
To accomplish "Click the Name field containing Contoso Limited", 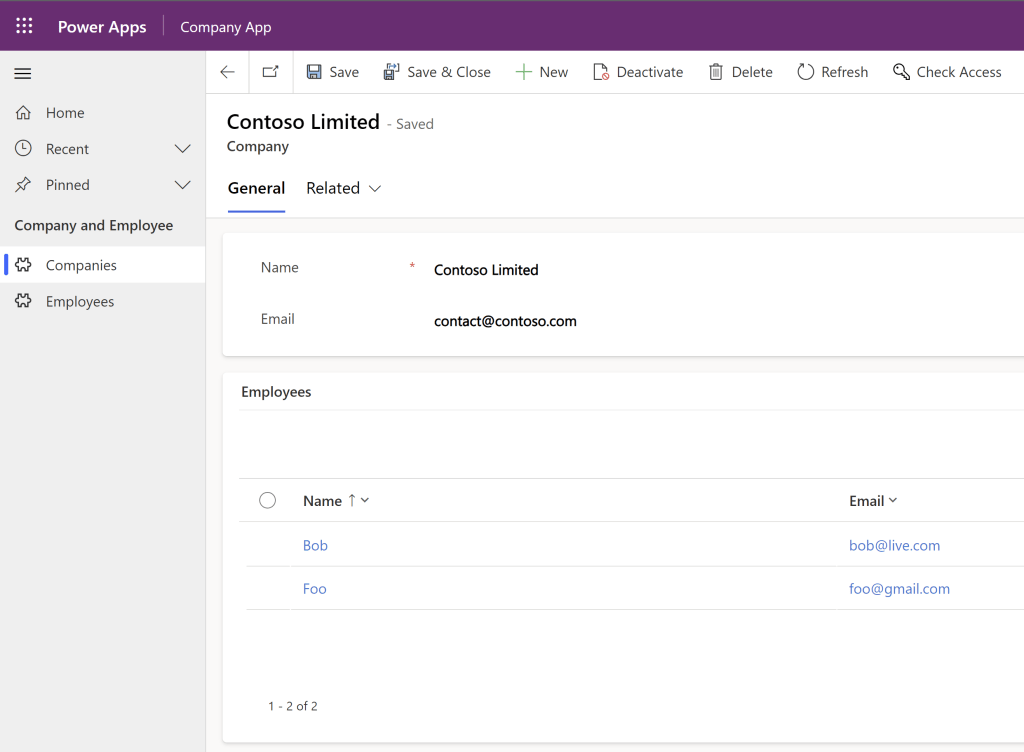I will [x=486, y=270].
